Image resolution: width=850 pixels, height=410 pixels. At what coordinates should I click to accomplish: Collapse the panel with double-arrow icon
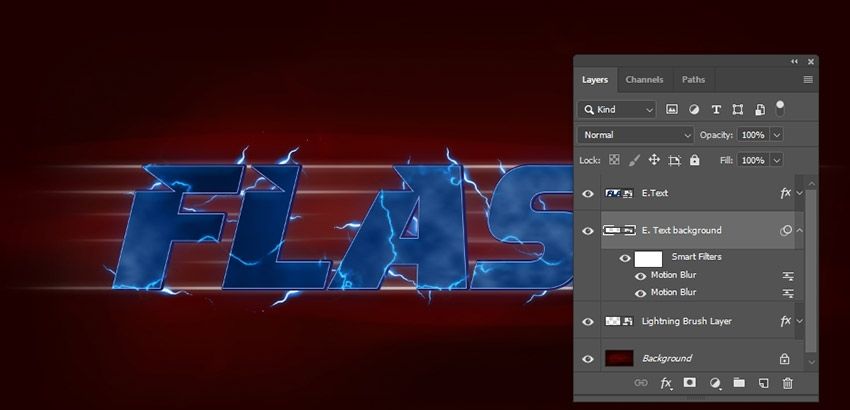pyautogui.click(x=794, y=62)
